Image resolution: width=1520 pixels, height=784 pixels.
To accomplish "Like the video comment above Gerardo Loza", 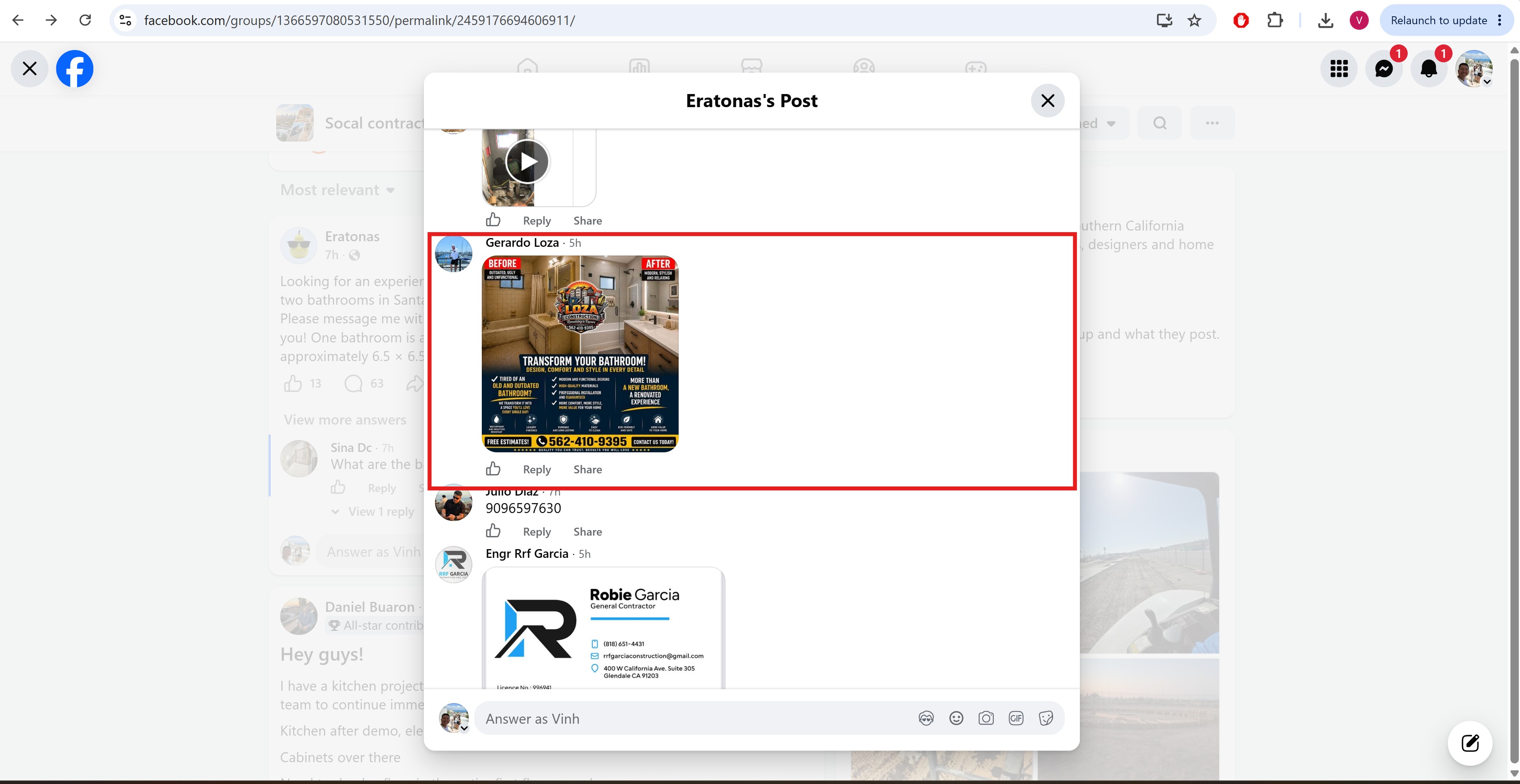I will point(493,220).
